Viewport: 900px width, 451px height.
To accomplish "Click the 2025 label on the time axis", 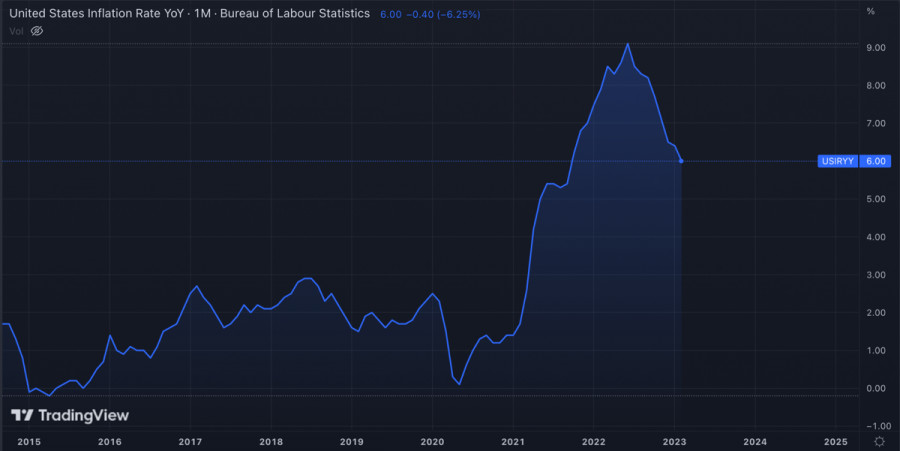I will [836, 442].
